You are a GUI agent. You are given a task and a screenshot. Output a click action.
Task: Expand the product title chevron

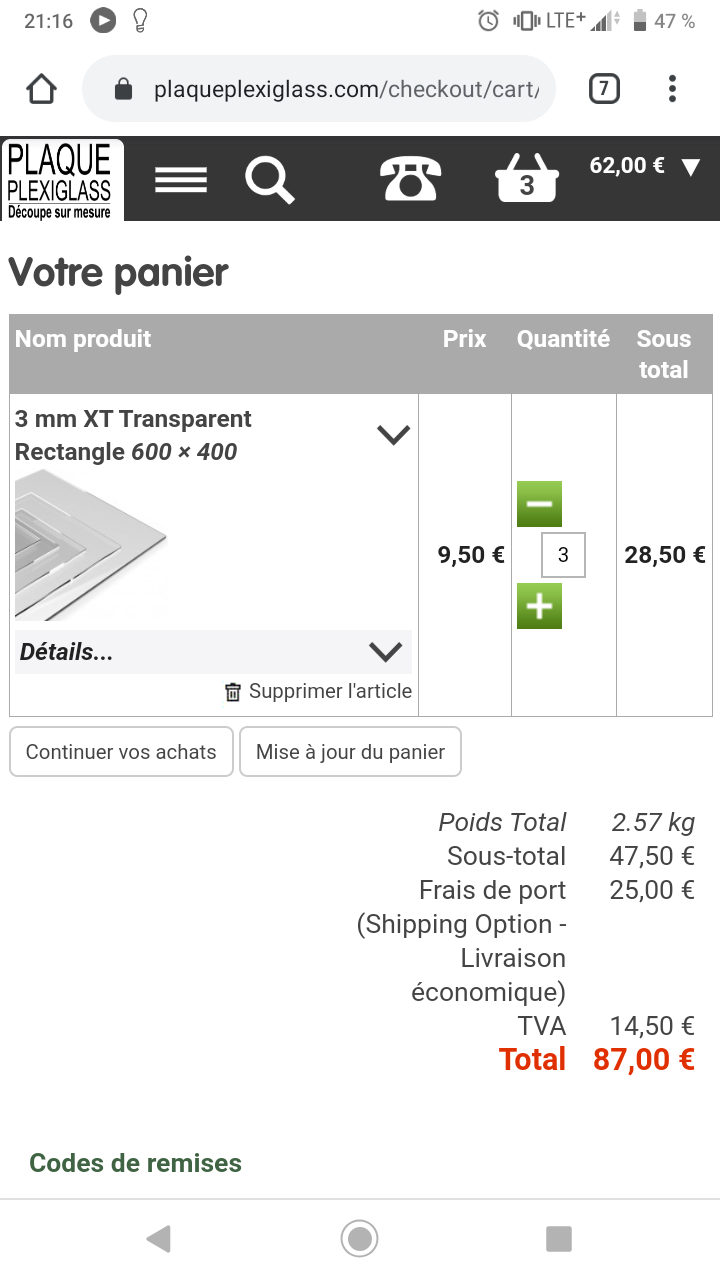coord(393,435)
